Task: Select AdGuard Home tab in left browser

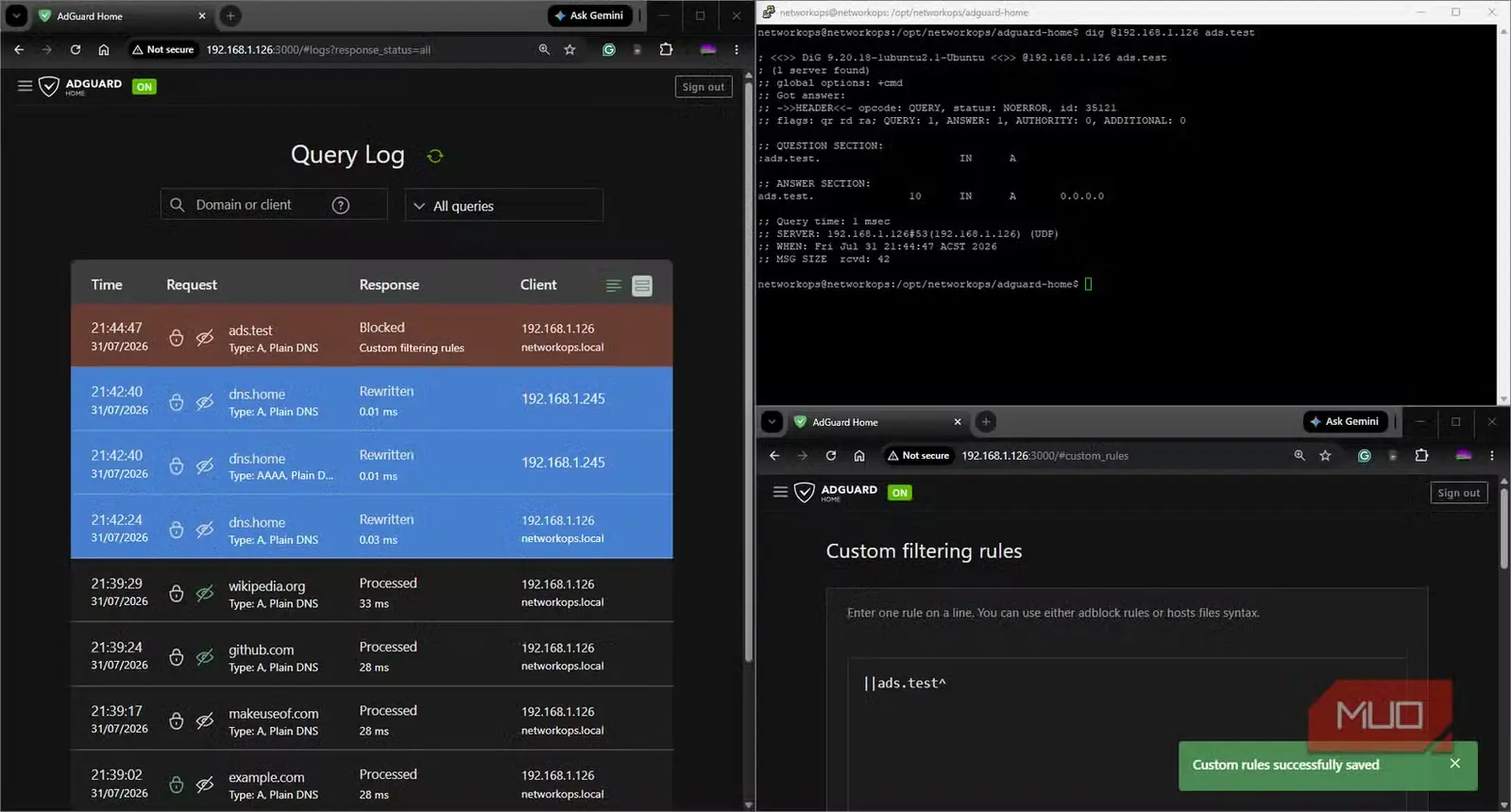Action: click(x=121, y=16)
